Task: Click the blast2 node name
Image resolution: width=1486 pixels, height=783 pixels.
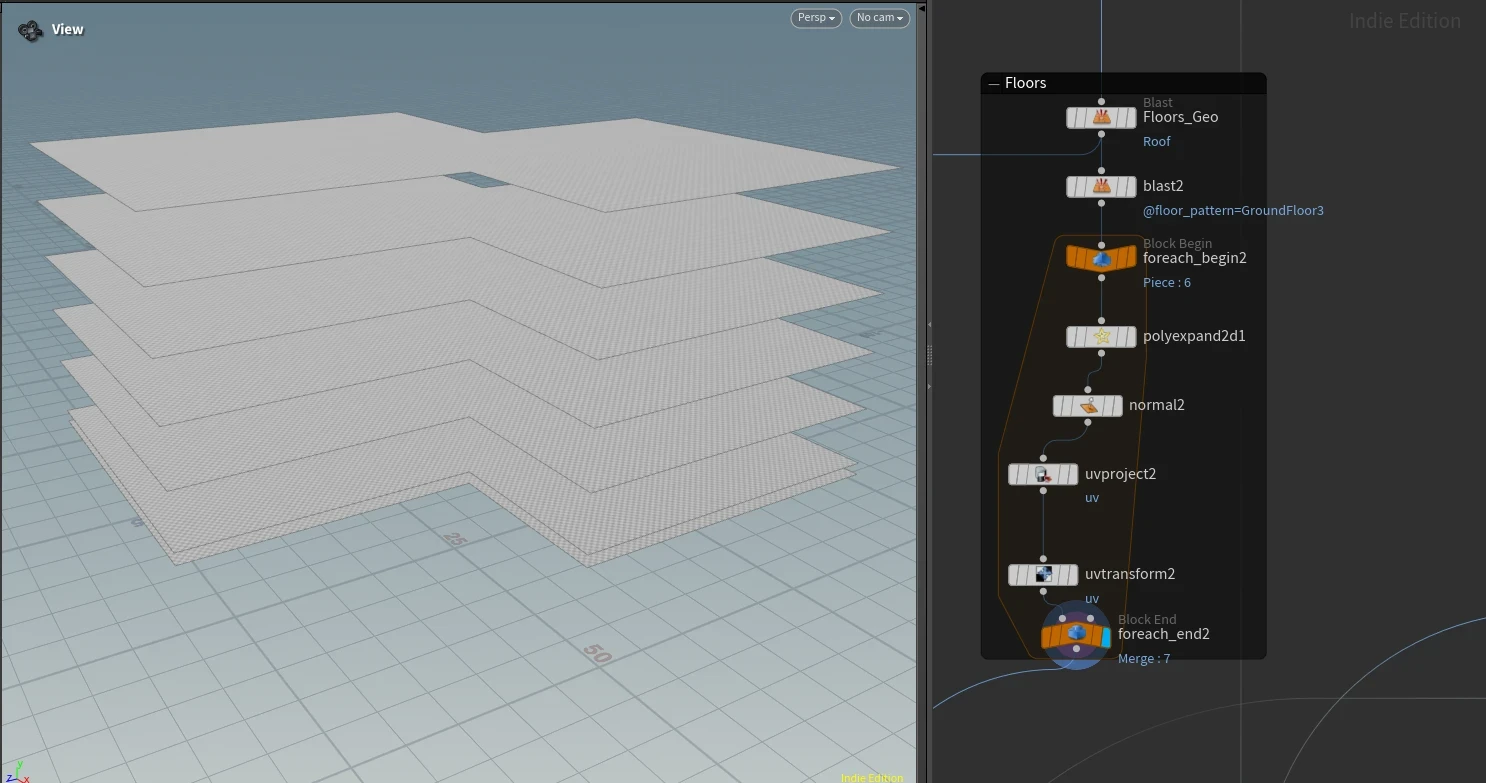Action: pos(1163,186)
